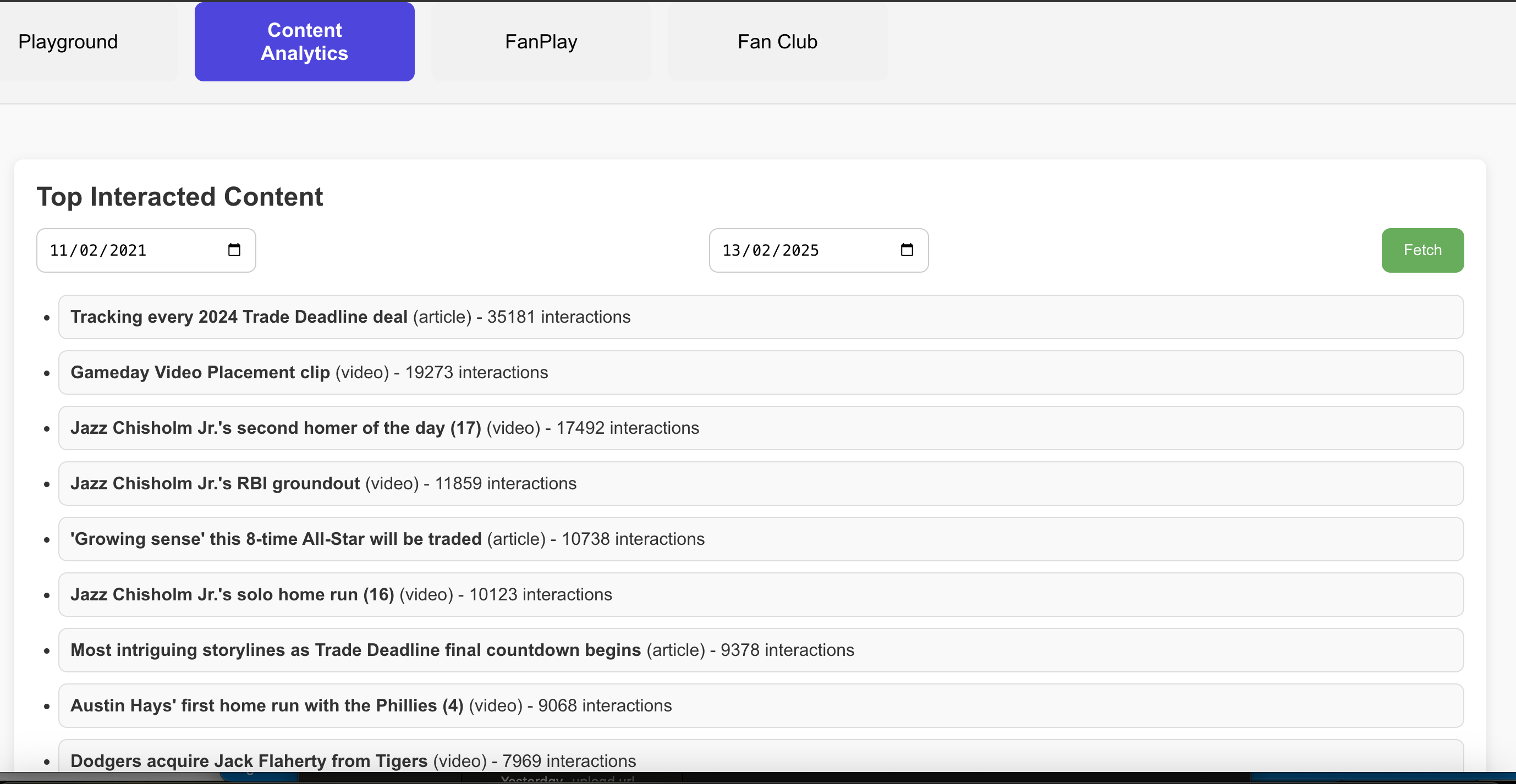This screenshot has width=1516, height=784.
Task: Open the FanPlay tab
Action: click(x=541, y=42)
